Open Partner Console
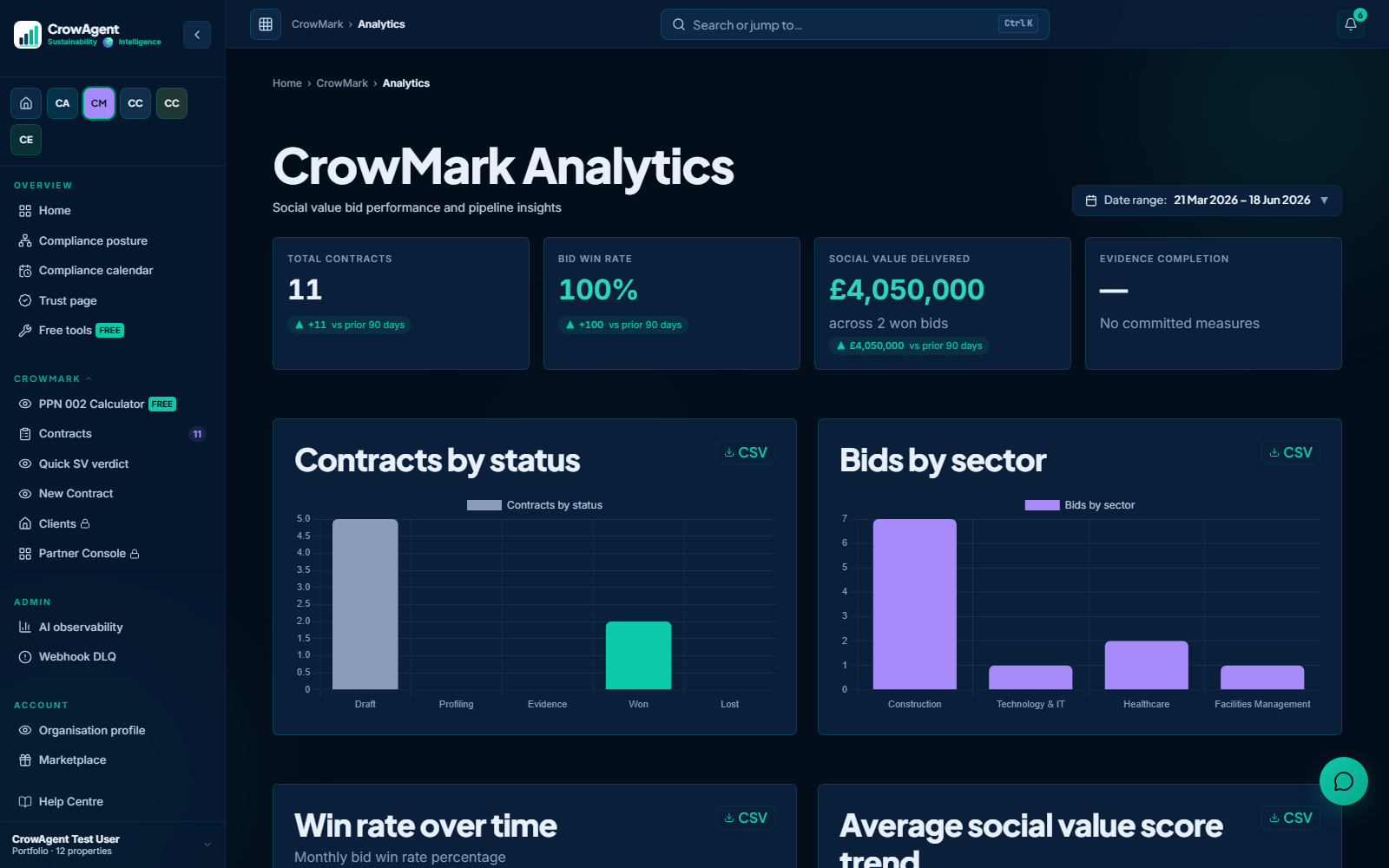Image resolution: width=1389 pixels, height=868 pixels. pos(111,554)
